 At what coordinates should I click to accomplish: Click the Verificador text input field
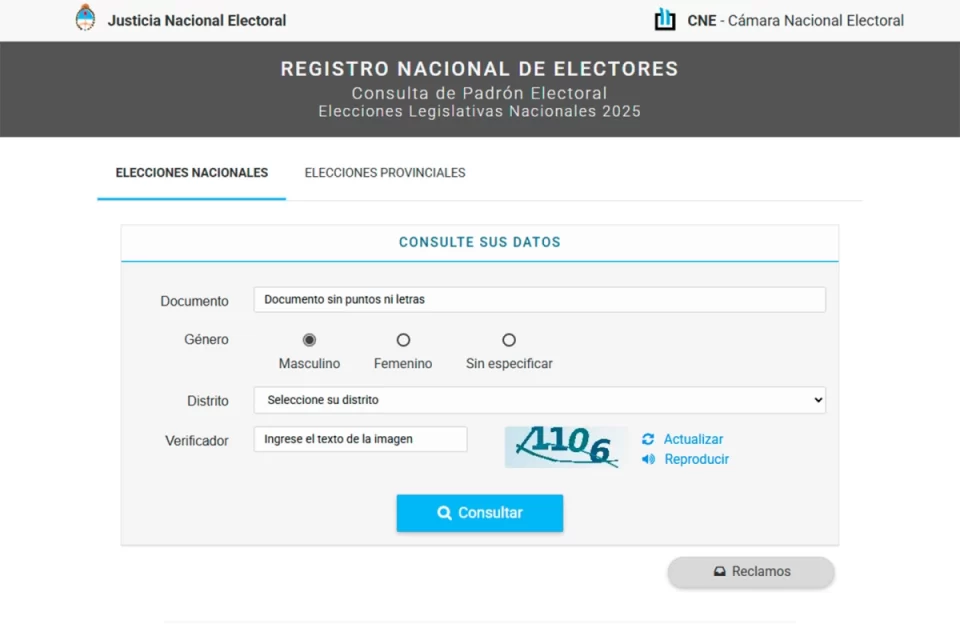360,439
